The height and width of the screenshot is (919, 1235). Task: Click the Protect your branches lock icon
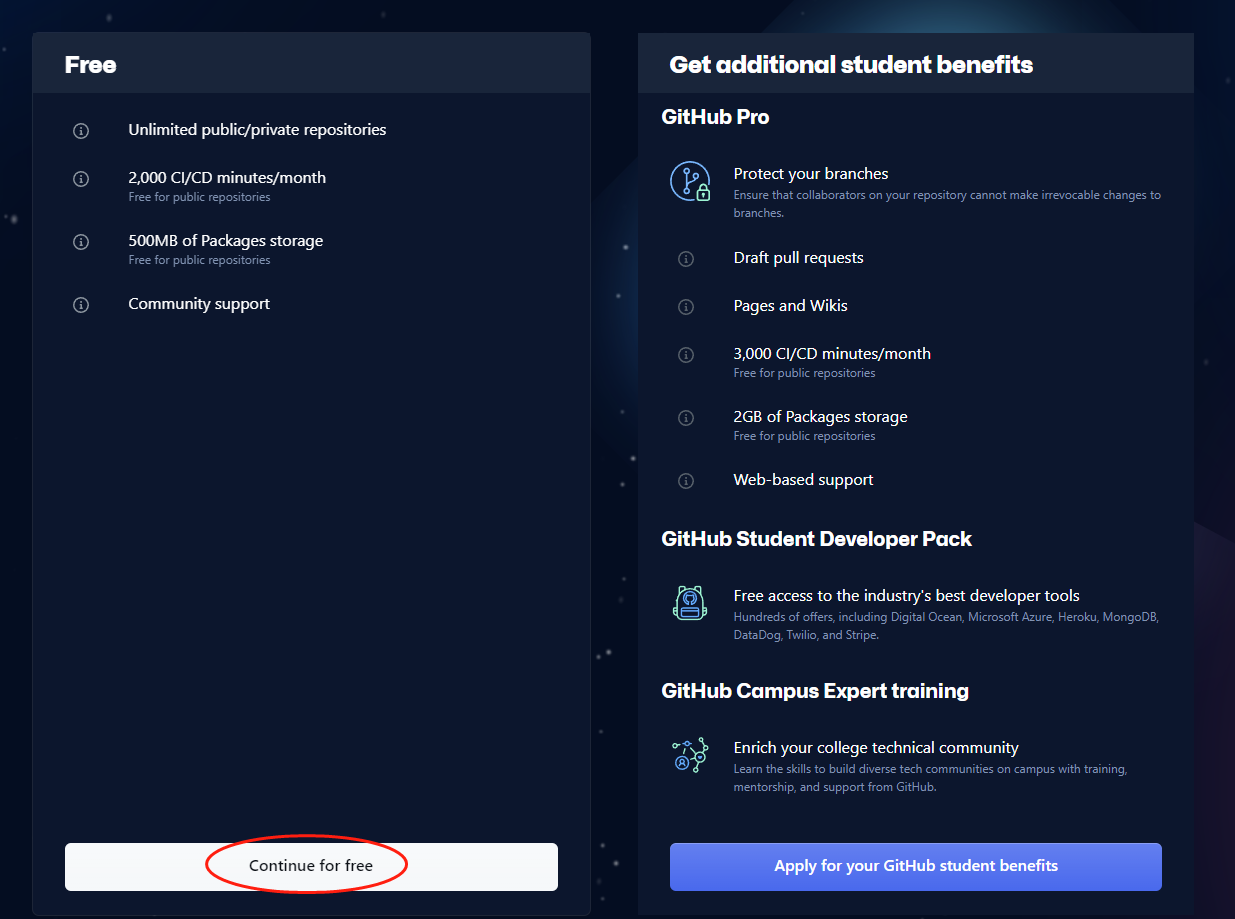coord(689,182)
